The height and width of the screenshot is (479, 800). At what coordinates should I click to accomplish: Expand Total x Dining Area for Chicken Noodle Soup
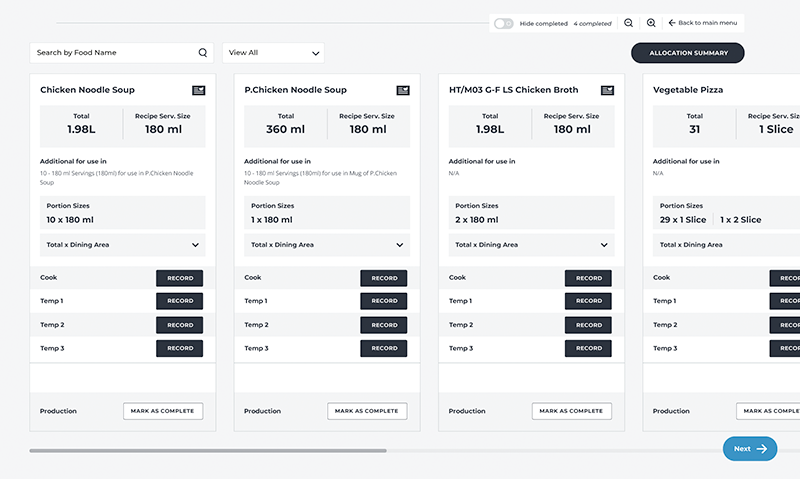(x=196, y=245)
